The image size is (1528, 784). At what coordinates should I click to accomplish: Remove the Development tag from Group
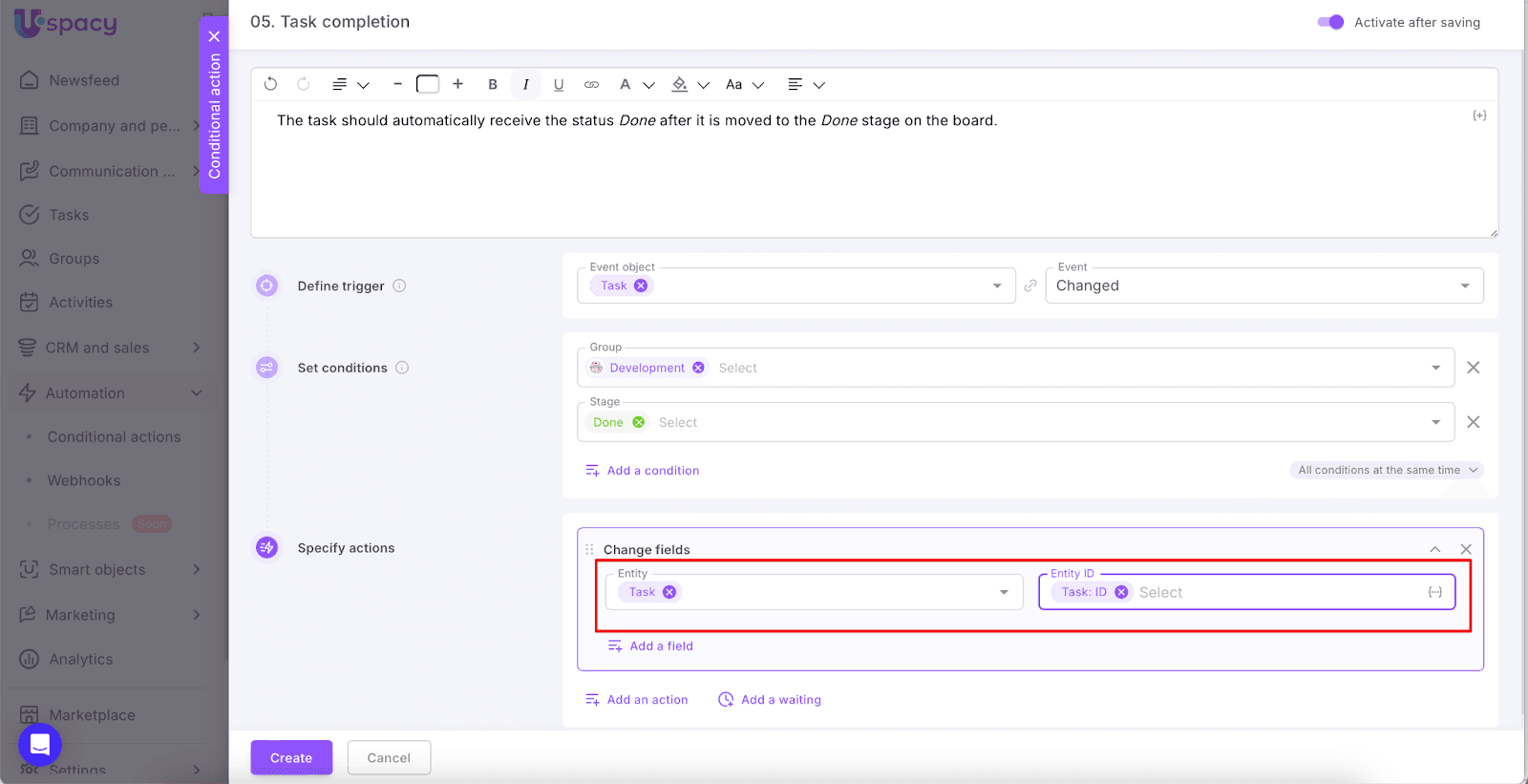click(699, 368)
